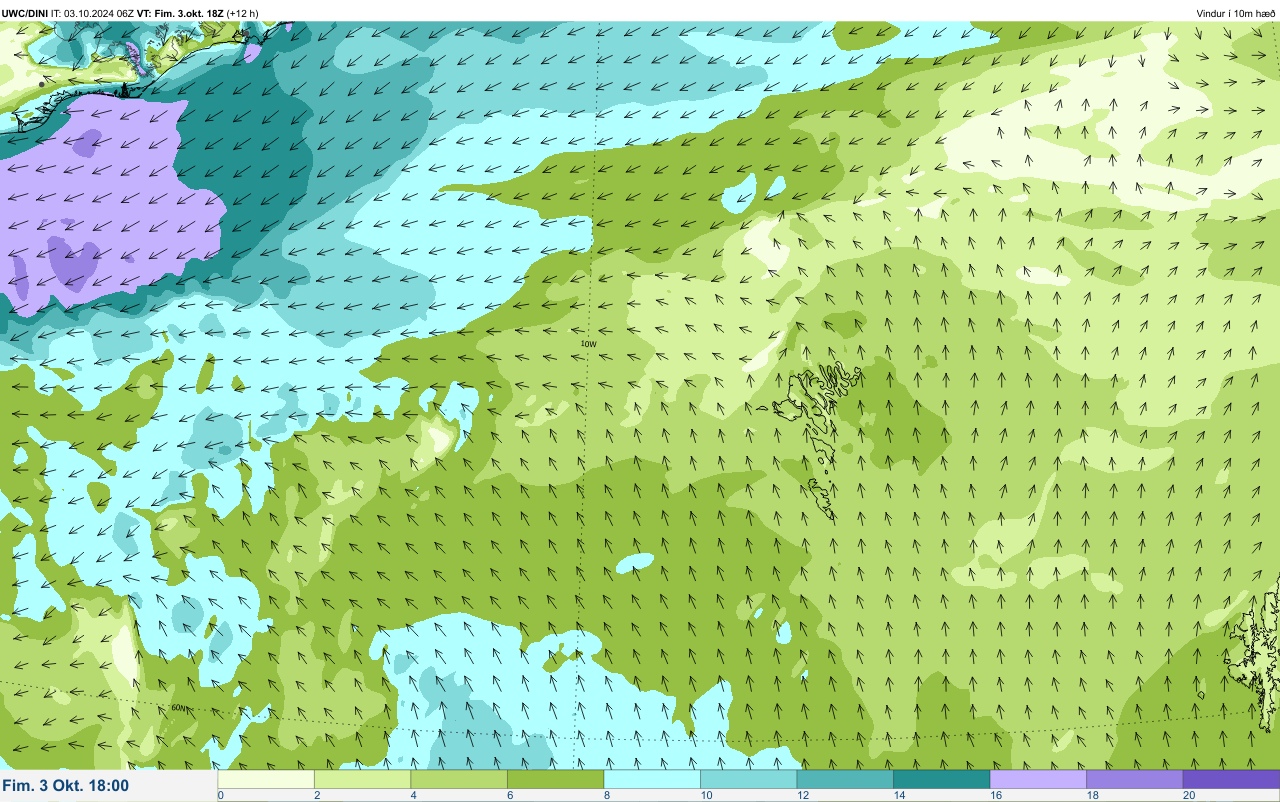
Task: Click the 'Fim. 3 Okt. 18:00' timestamp label
Action: (x=66, y=786)
